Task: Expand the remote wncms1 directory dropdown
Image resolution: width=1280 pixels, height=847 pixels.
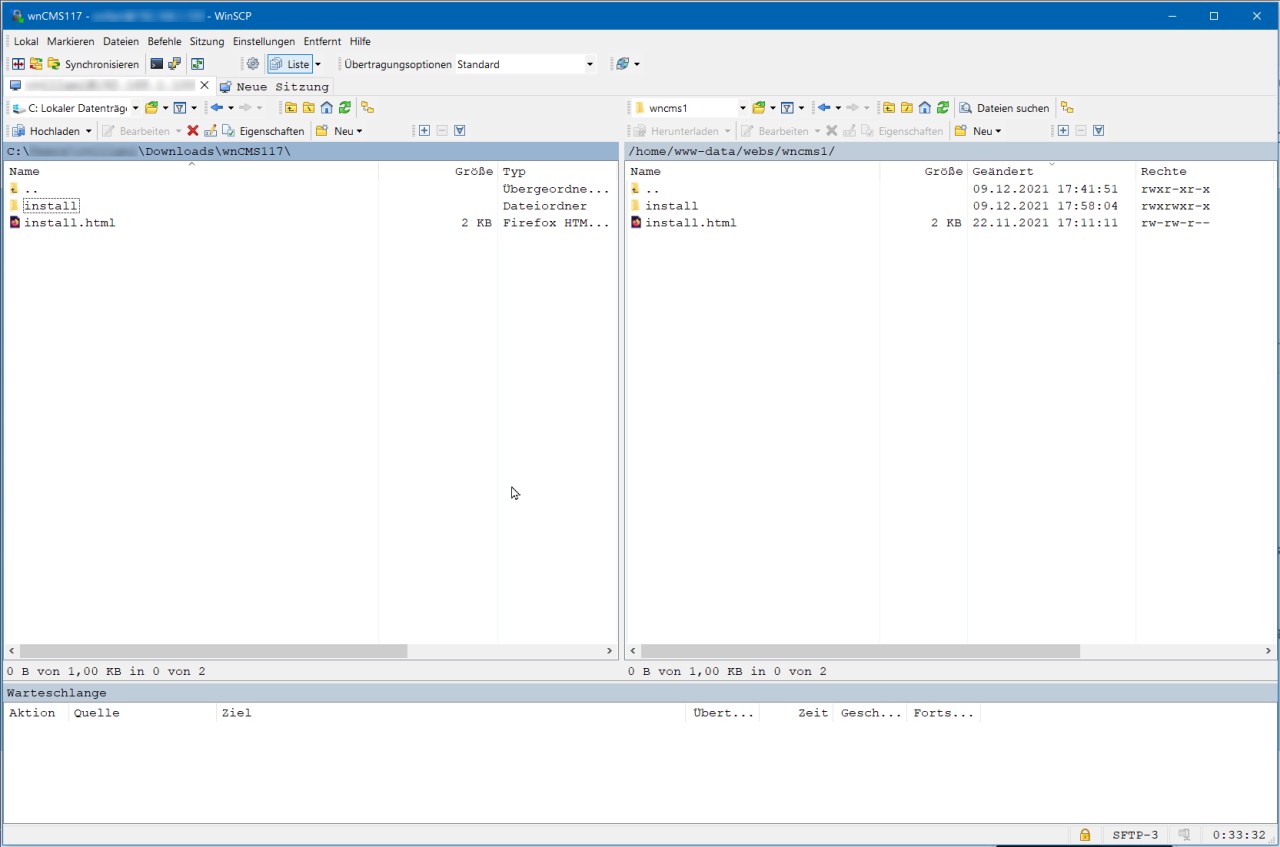Action: 742,108
